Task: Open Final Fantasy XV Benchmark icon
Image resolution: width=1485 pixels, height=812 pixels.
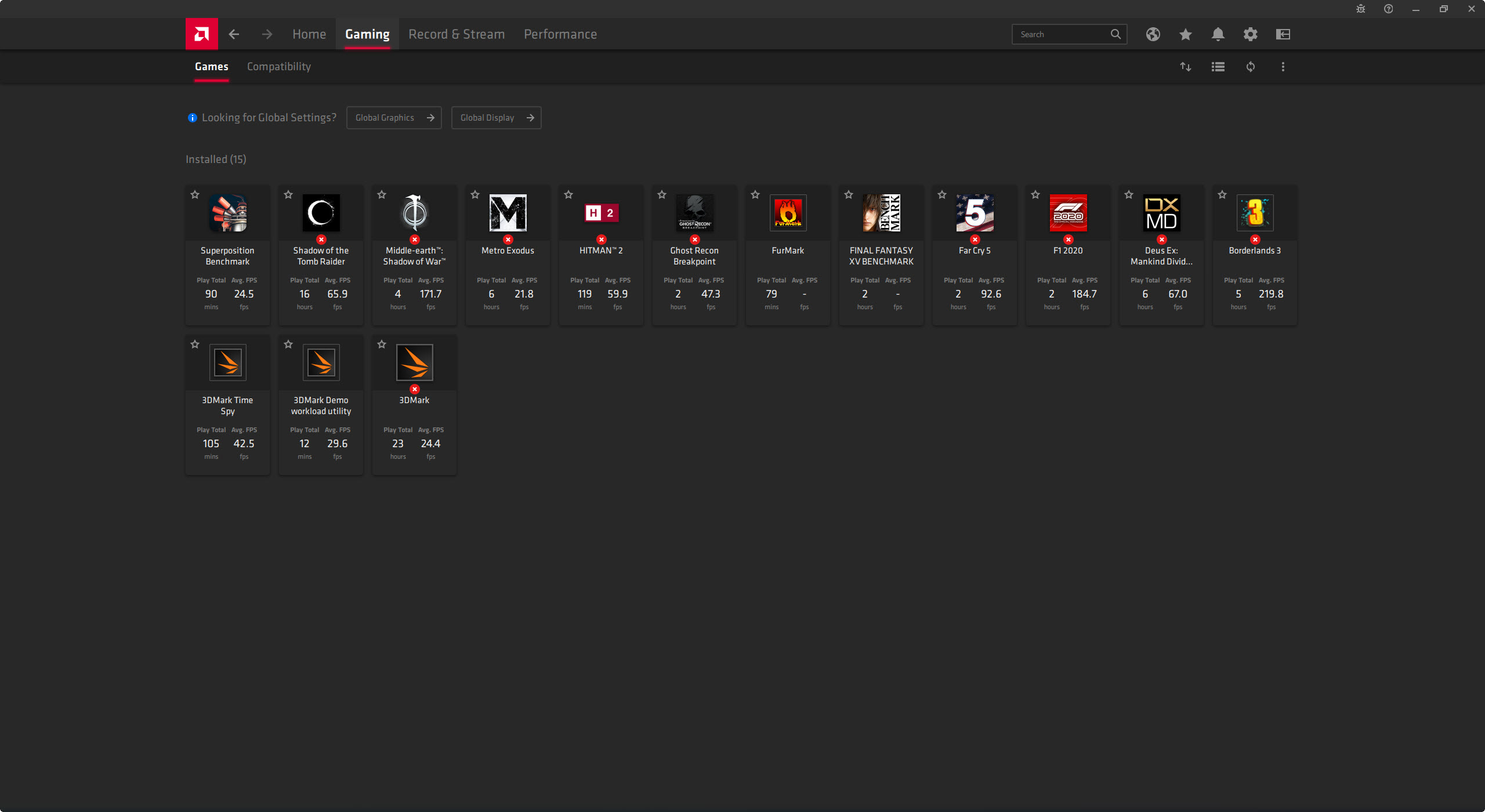Action: (x=882, y=213)
